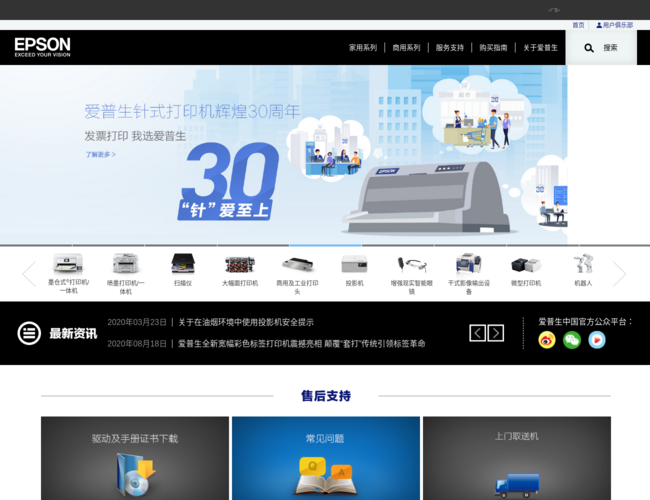This screenshot has width=650, height=500.
Task: Click the driver download disc icon
Action: click(x=136, y=475)
